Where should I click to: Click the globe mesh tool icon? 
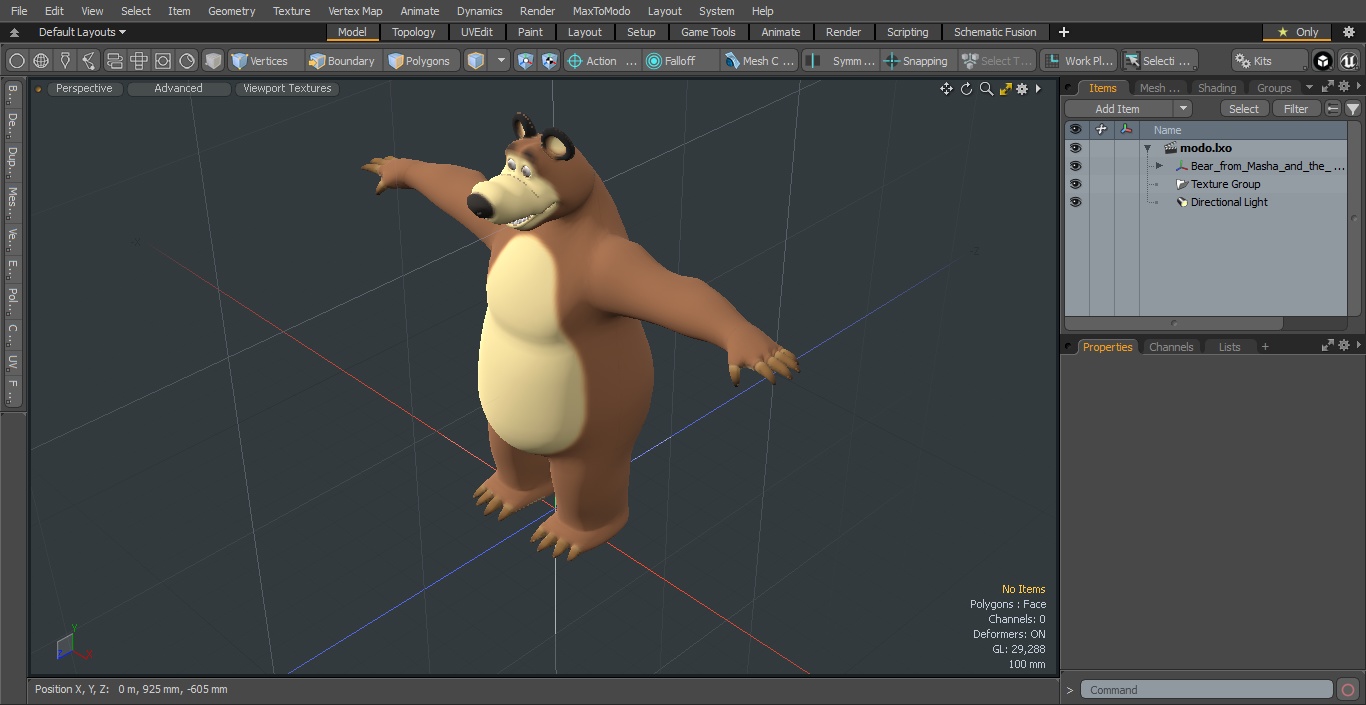pos(41,61)
